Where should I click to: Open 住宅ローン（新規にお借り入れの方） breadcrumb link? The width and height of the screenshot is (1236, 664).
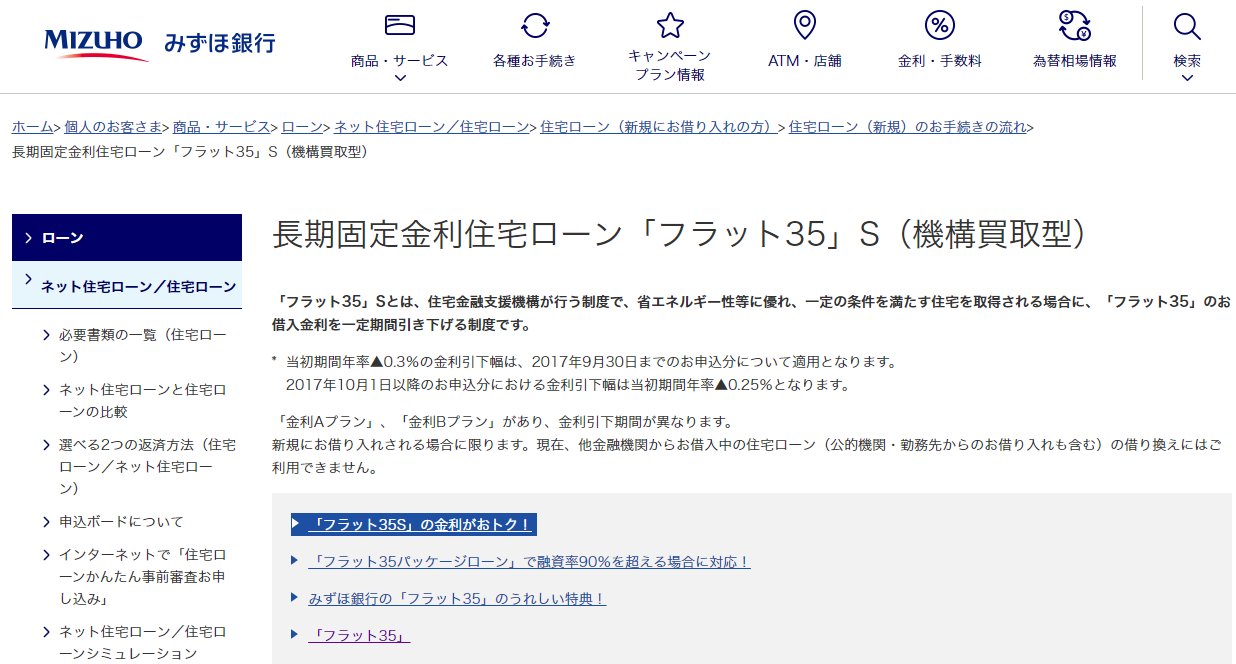pyautogui.click(x=659, y=127)
